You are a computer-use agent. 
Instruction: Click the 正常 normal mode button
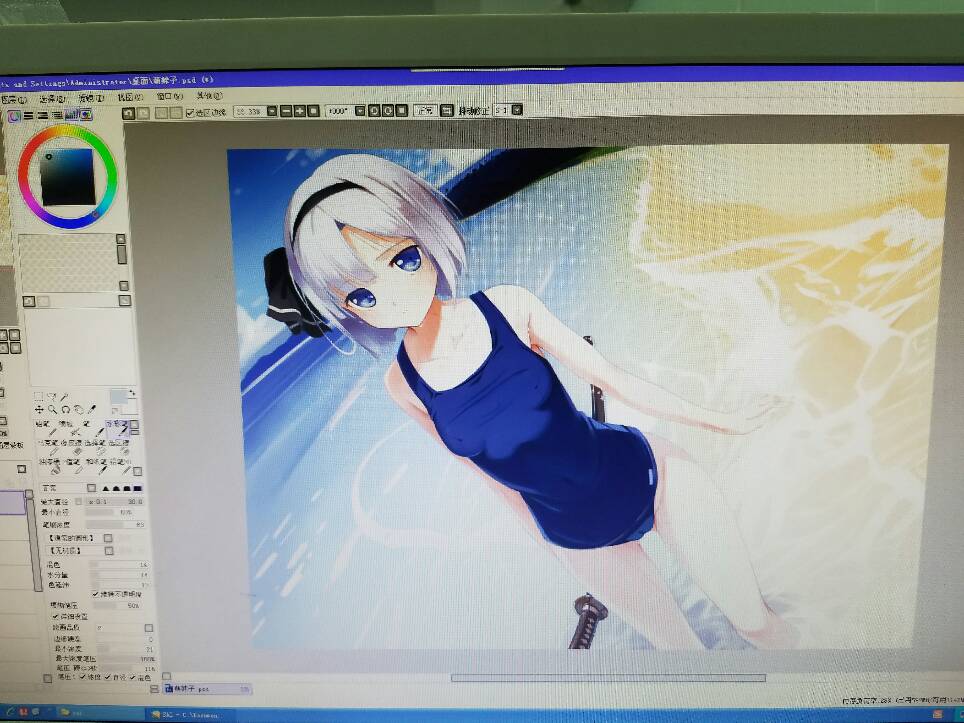pyautogui.click(x=425, y=111)
